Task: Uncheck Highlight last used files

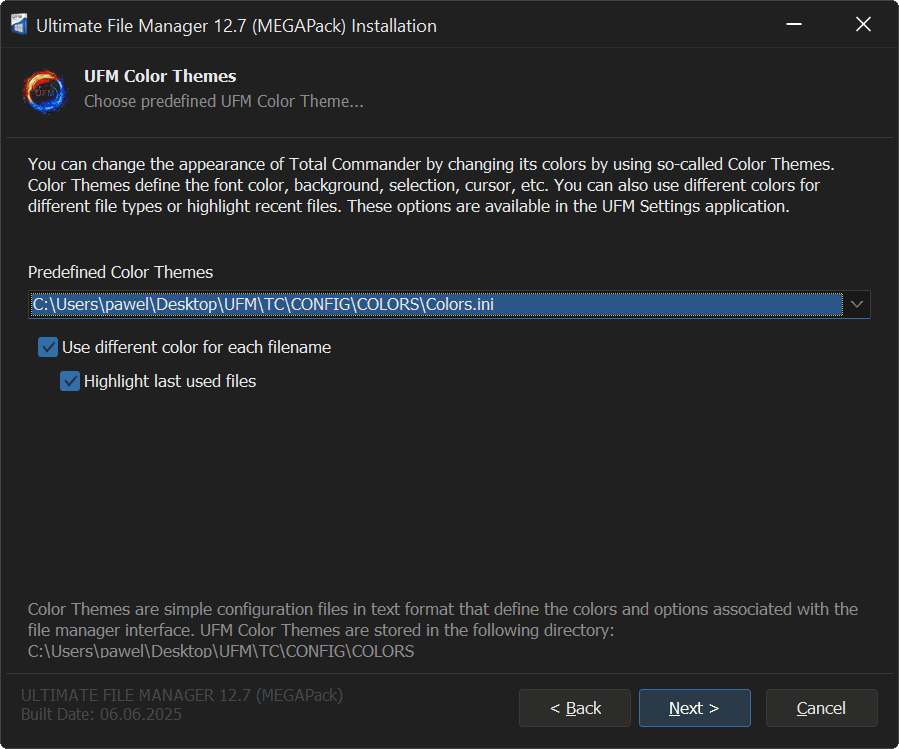Action: [x=70, y=381]
